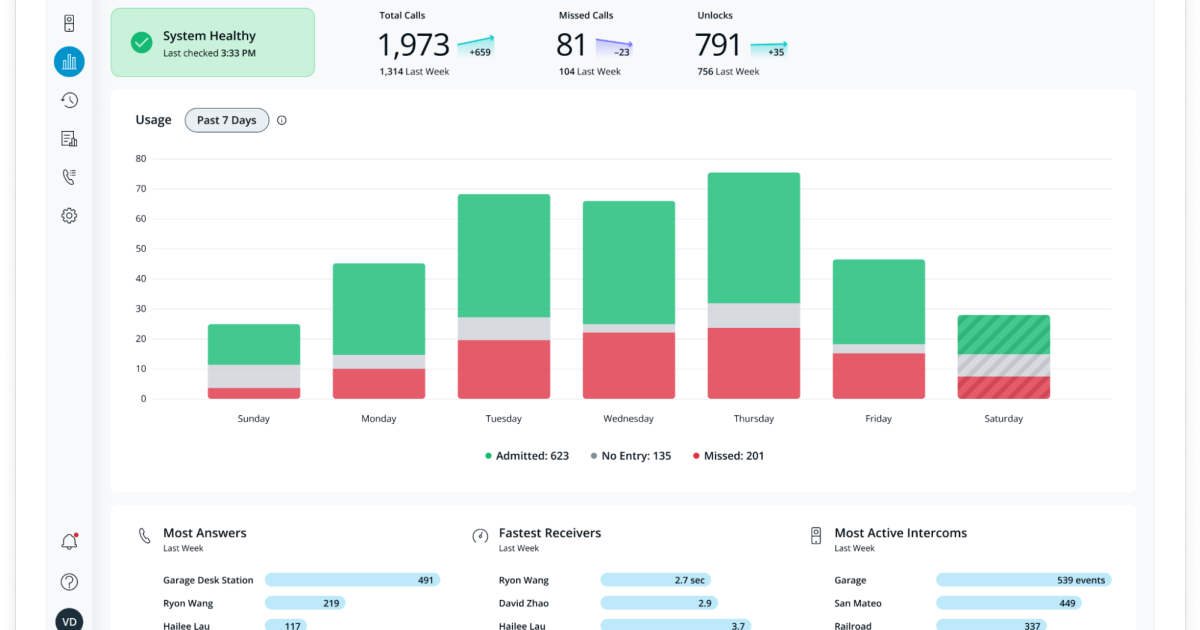
Task: Click the Missed Calls value 81
Action: [571, 45]
